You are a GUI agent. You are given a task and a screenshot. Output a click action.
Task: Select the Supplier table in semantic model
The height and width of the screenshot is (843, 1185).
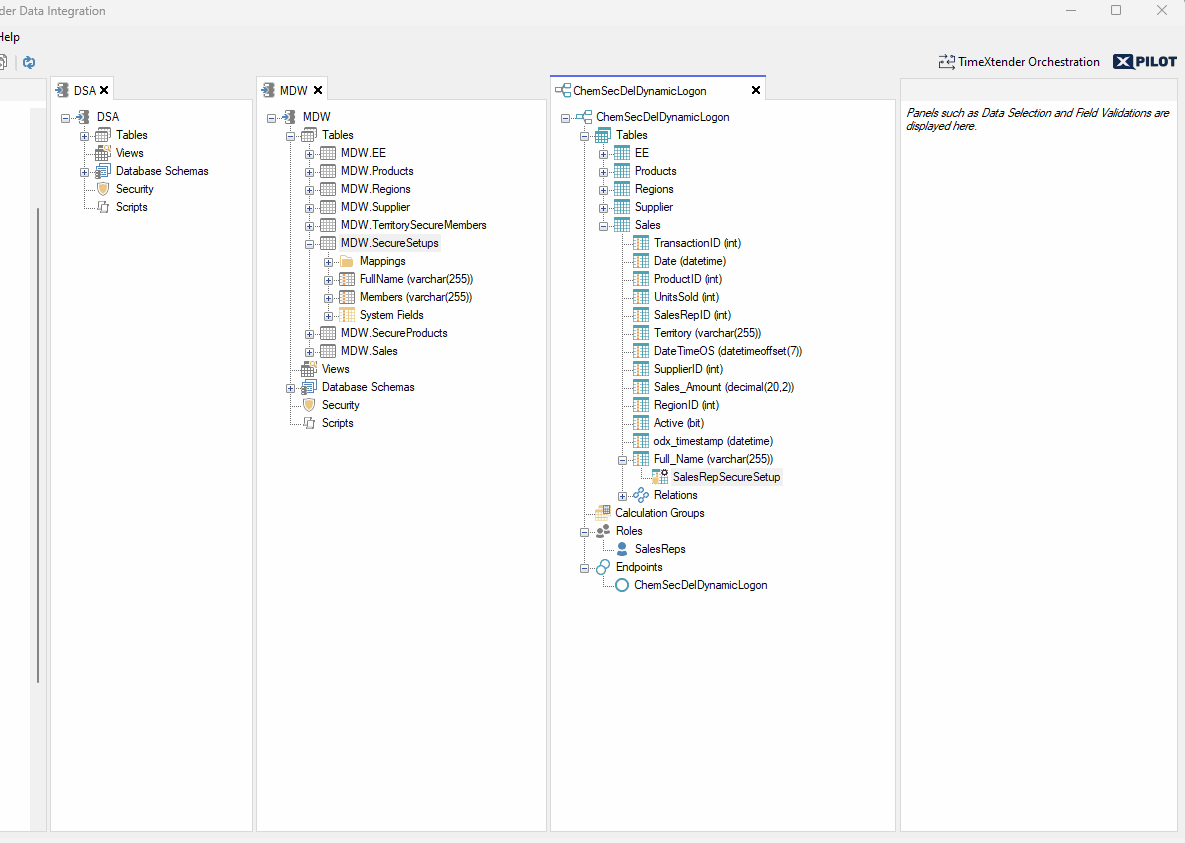(x=654, y=207)
